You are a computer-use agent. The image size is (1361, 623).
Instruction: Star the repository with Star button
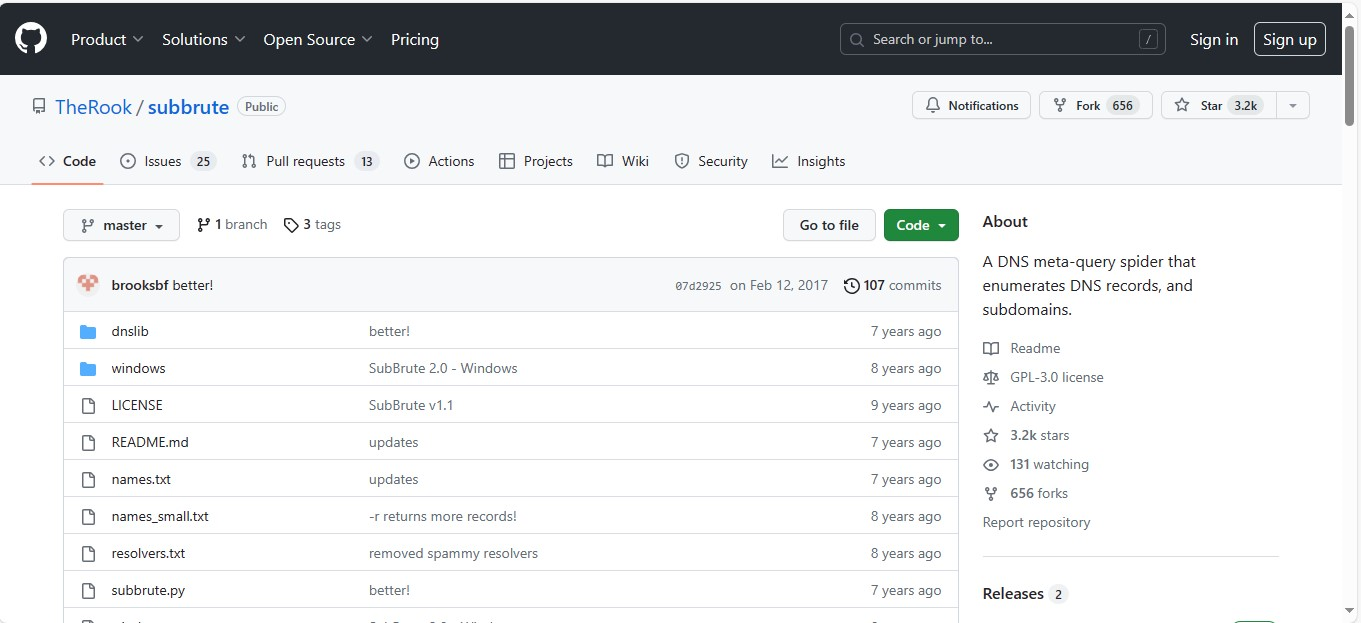(x=1218, y=105)
